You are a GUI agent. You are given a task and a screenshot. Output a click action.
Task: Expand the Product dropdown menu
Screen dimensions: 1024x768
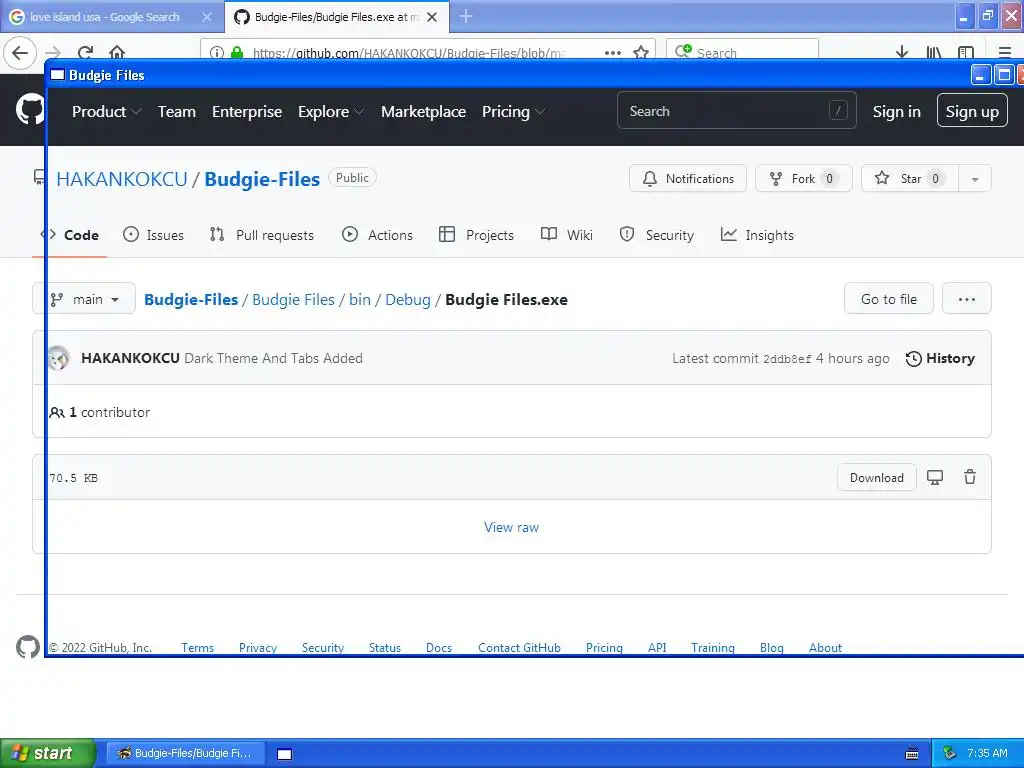coord(106,112)
